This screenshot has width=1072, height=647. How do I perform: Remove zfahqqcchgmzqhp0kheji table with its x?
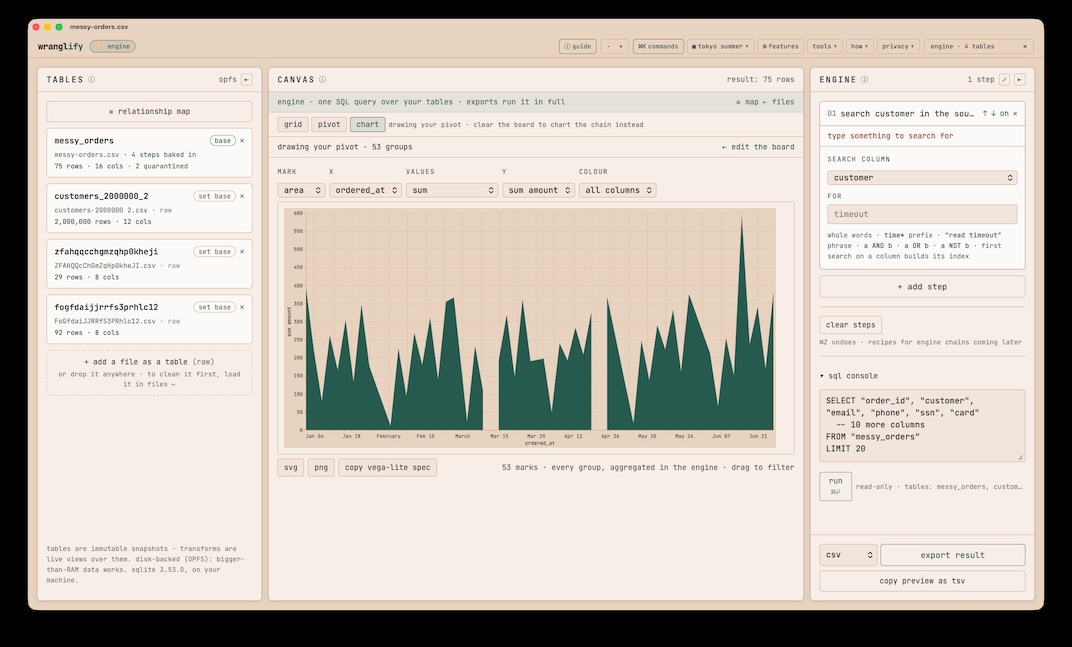tap(242, 251)
